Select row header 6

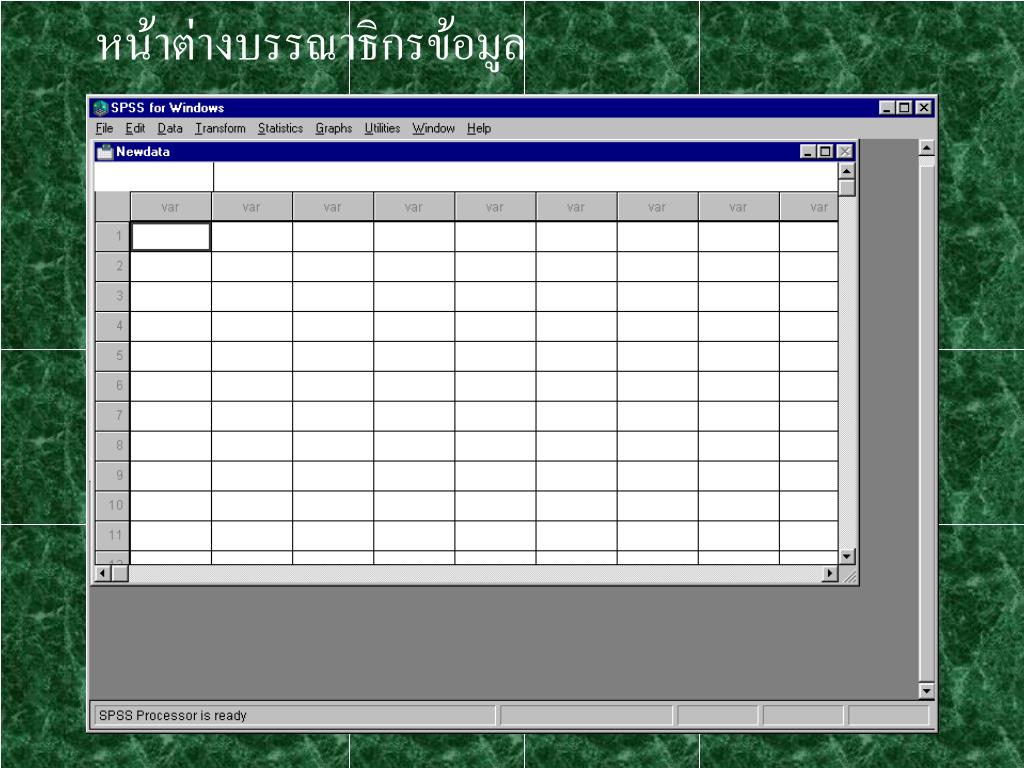click(112, 386)
